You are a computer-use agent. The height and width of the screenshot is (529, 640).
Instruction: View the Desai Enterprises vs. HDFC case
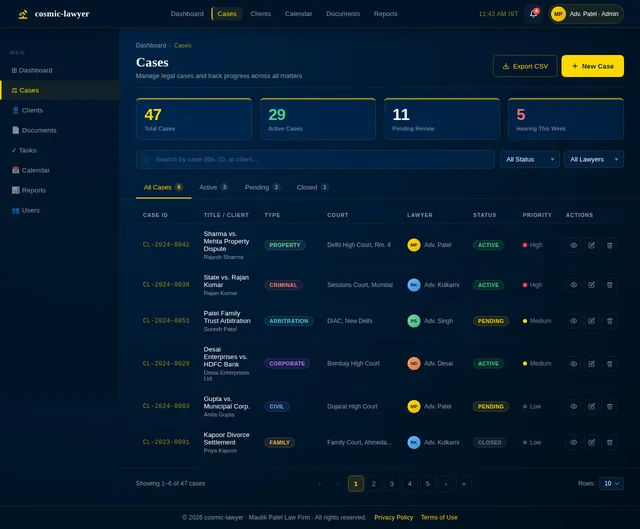[574, 364]
